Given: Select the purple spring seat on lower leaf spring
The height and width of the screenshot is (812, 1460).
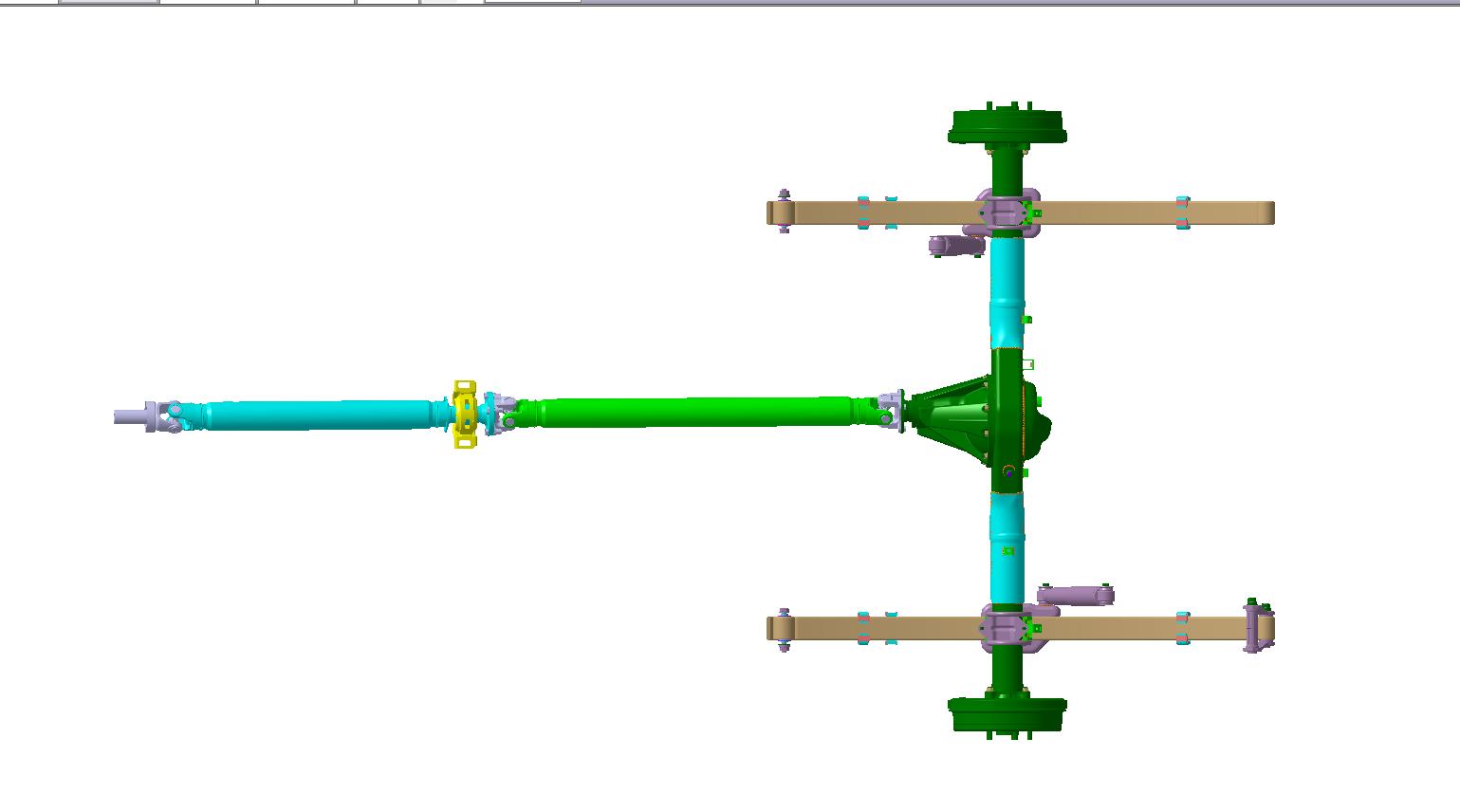Looking at the screenshot, I should (x=1006, y=628).
